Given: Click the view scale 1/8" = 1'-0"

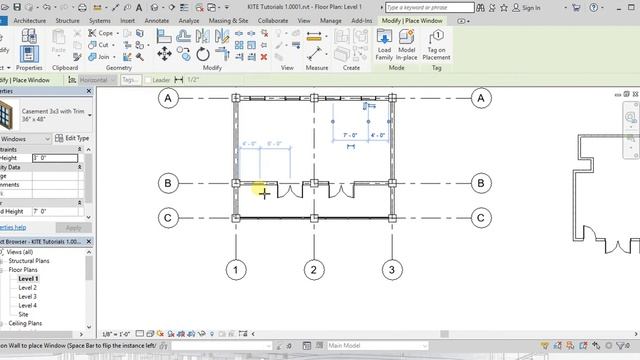Looking at the screenshot, I should (116, 334).
